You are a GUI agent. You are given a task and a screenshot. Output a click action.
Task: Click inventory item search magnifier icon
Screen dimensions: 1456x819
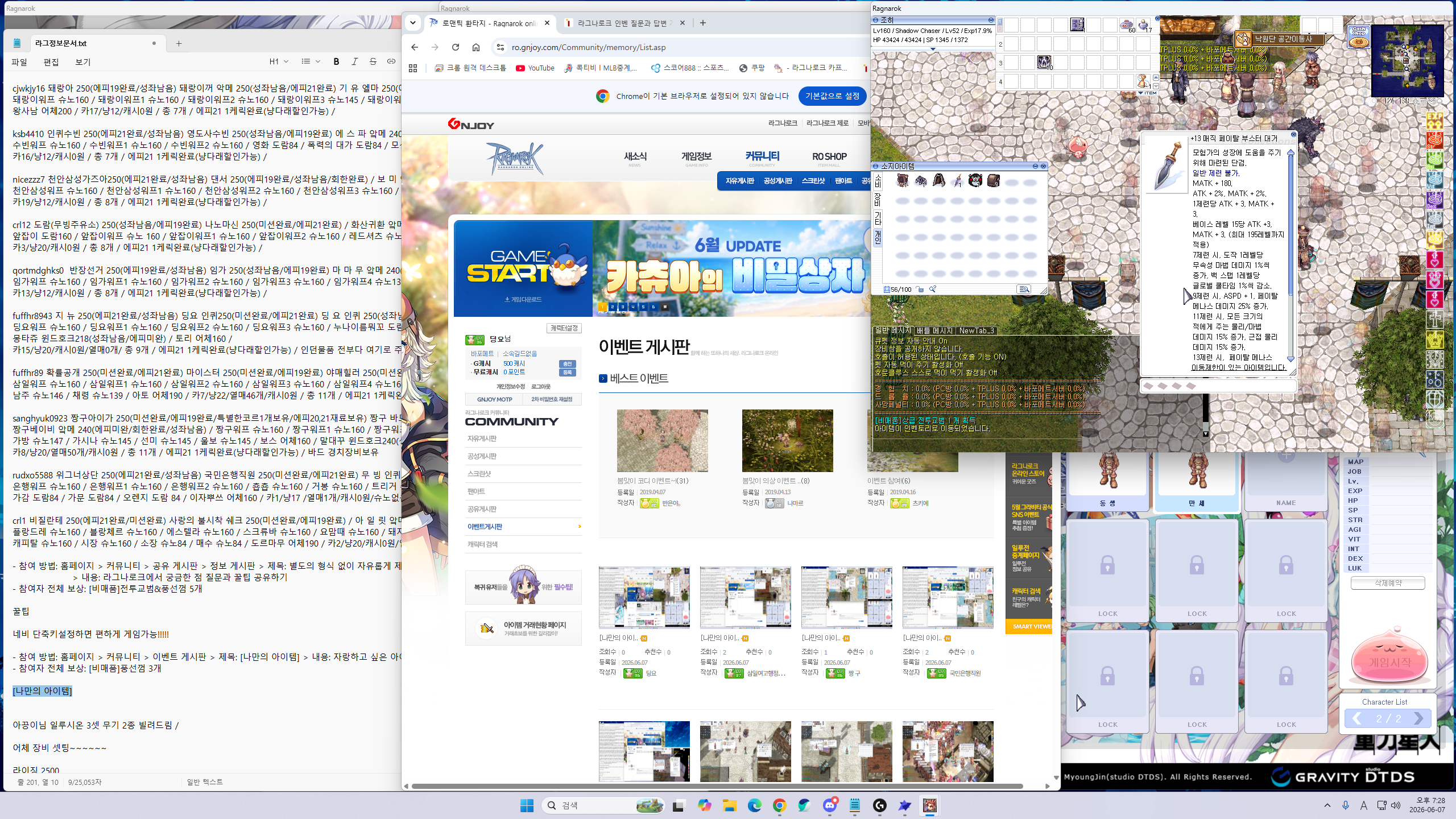click(x=933, y=289)
